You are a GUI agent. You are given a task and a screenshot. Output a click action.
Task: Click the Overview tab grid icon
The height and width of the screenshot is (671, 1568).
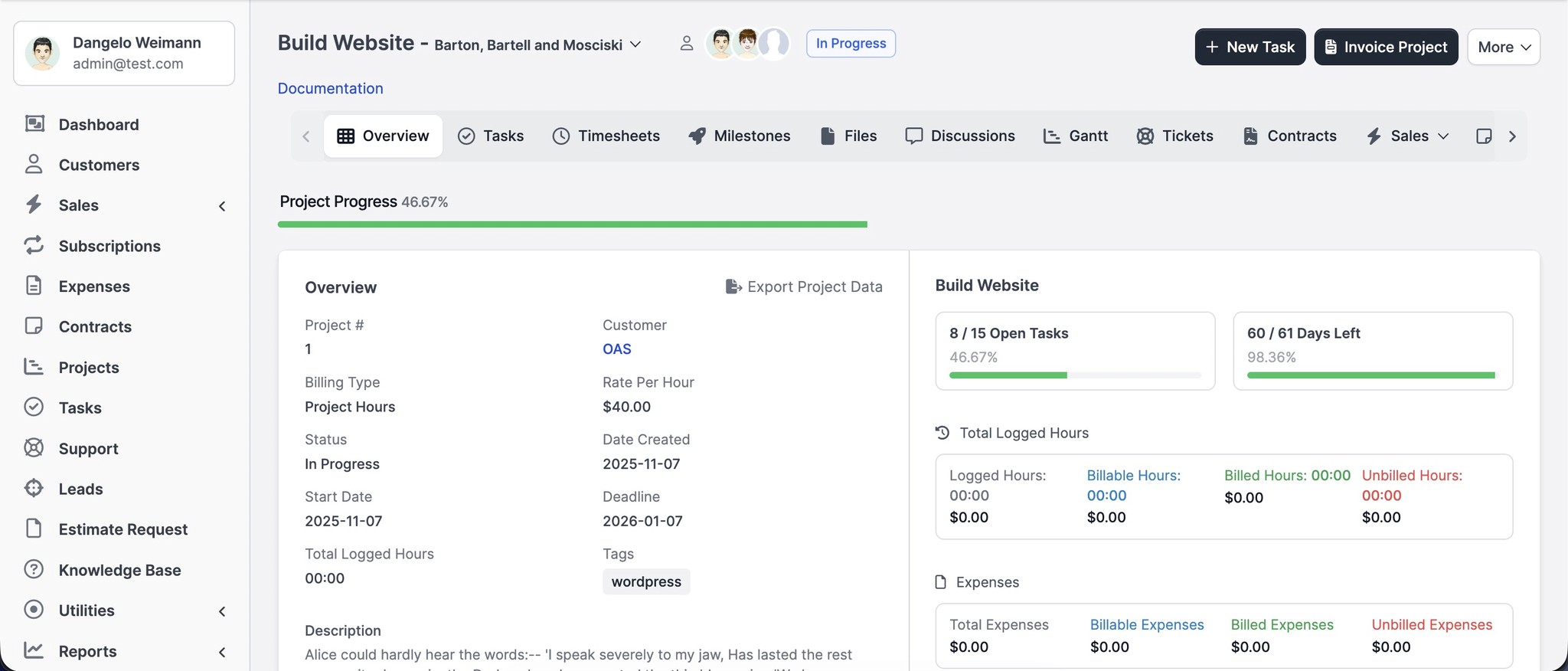[x=346, y=136]
